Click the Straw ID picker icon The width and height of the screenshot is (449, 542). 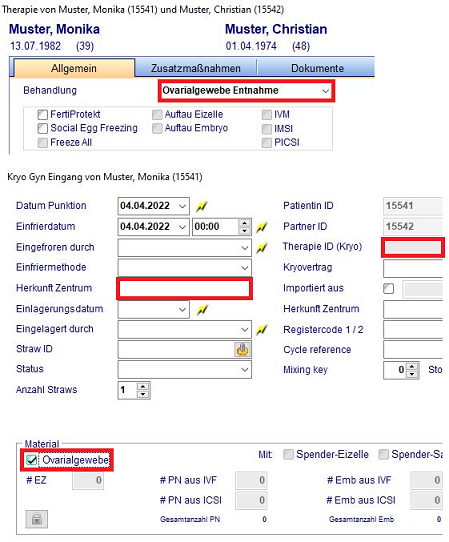243,350
